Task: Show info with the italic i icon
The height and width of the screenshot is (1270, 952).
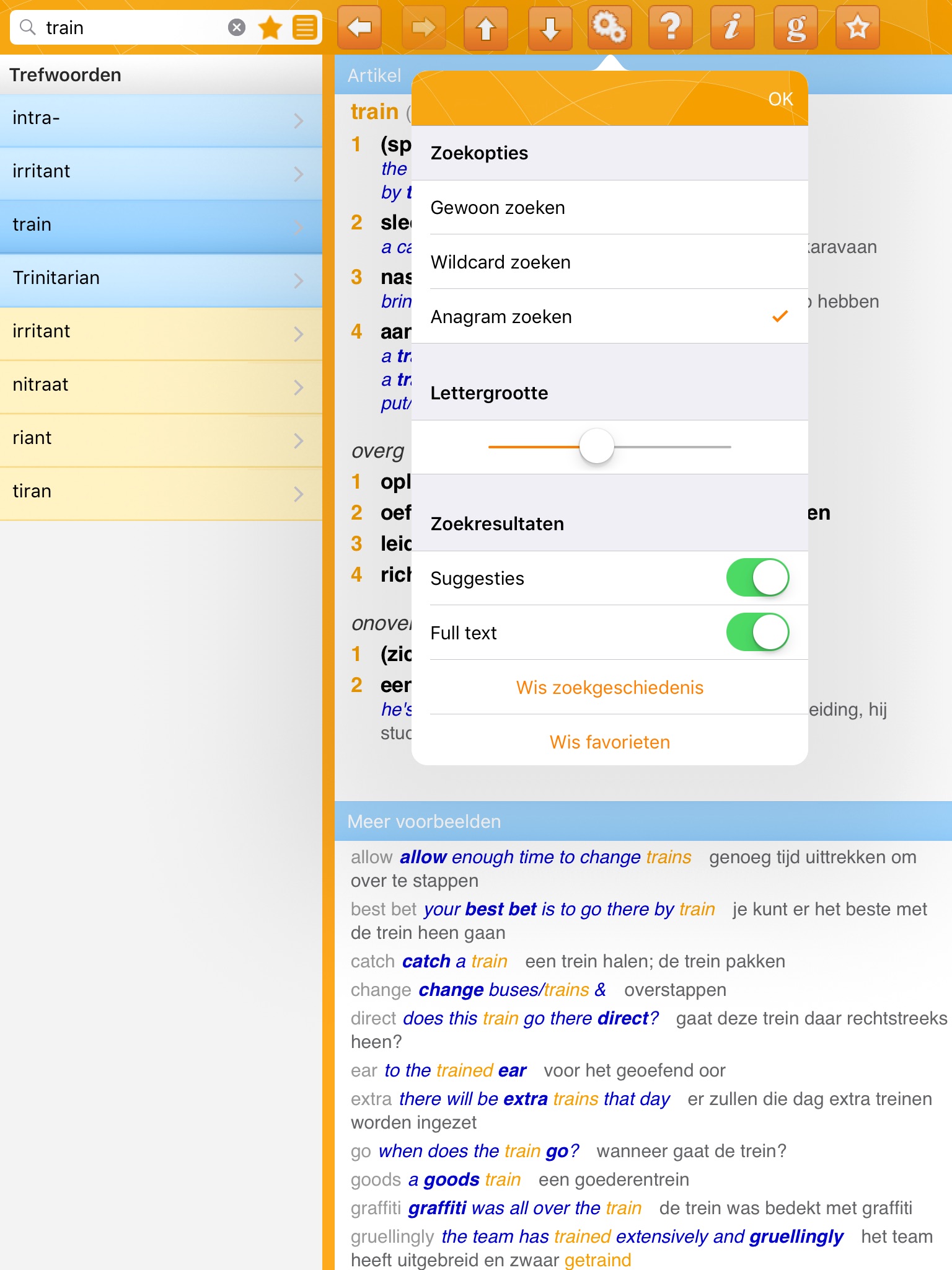Action: [733, 27]
